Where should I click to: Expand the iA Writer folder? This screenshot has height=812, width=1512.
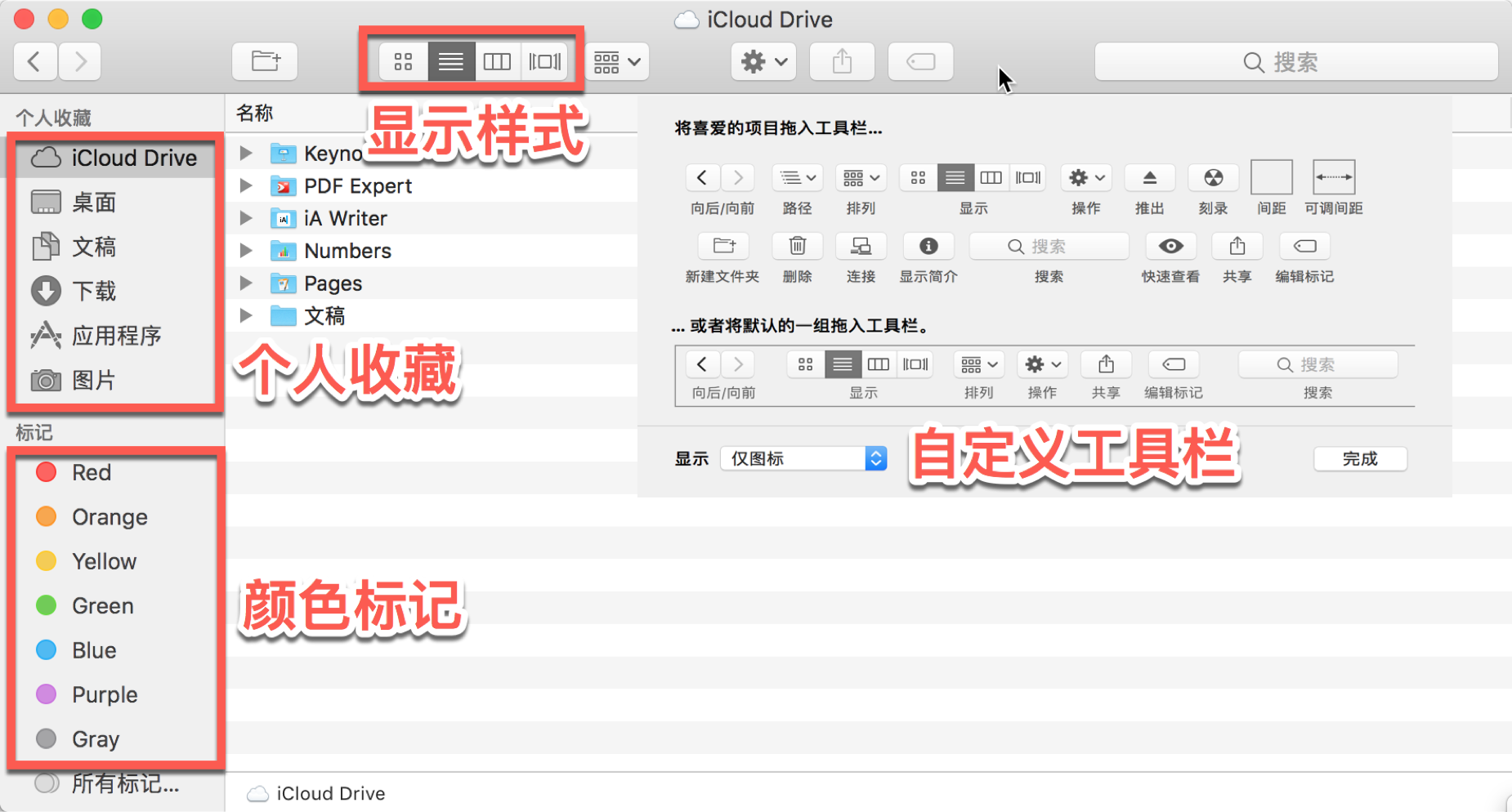245,218
